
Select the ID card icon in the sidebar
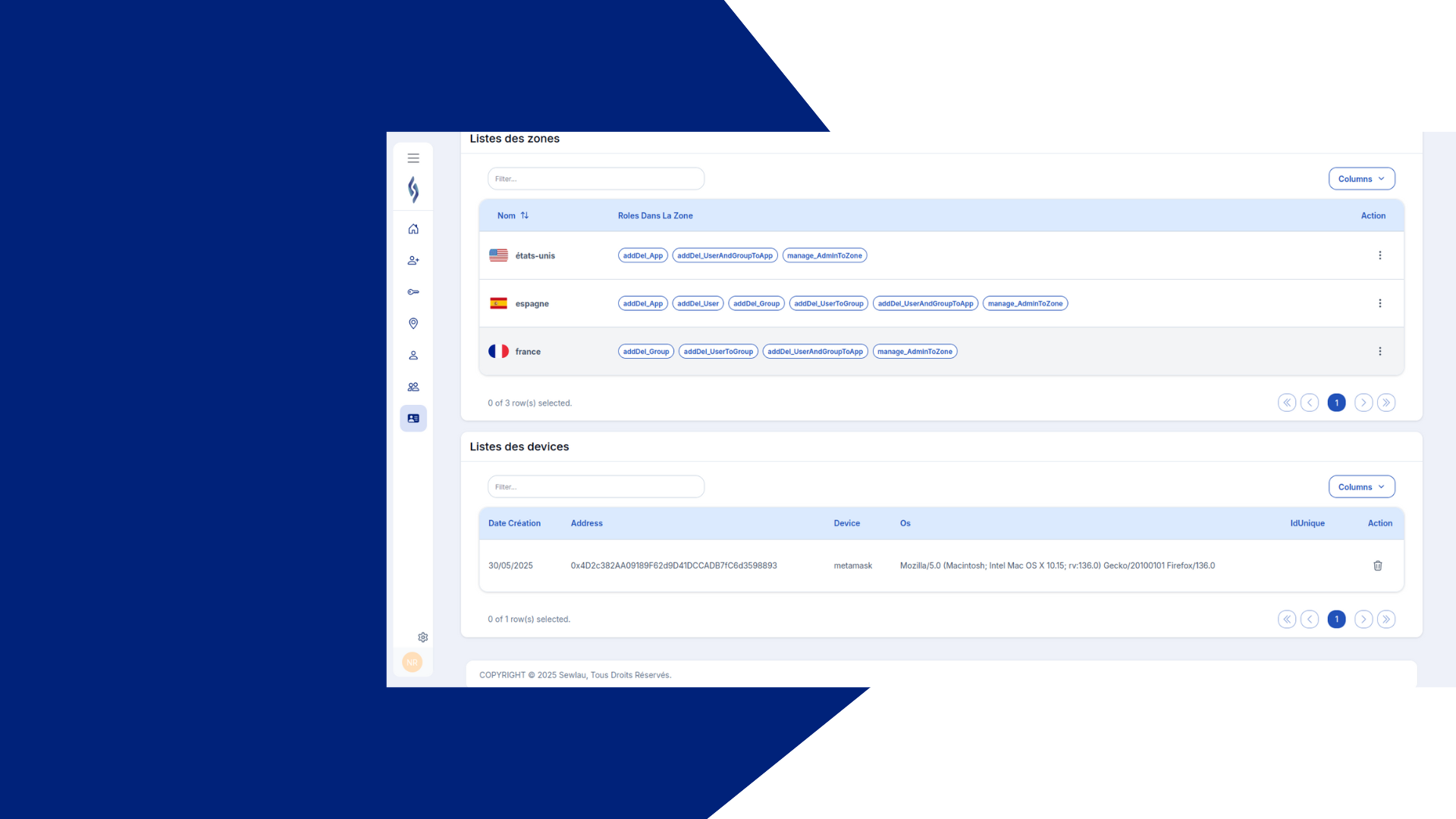click(x=413, y=419)
